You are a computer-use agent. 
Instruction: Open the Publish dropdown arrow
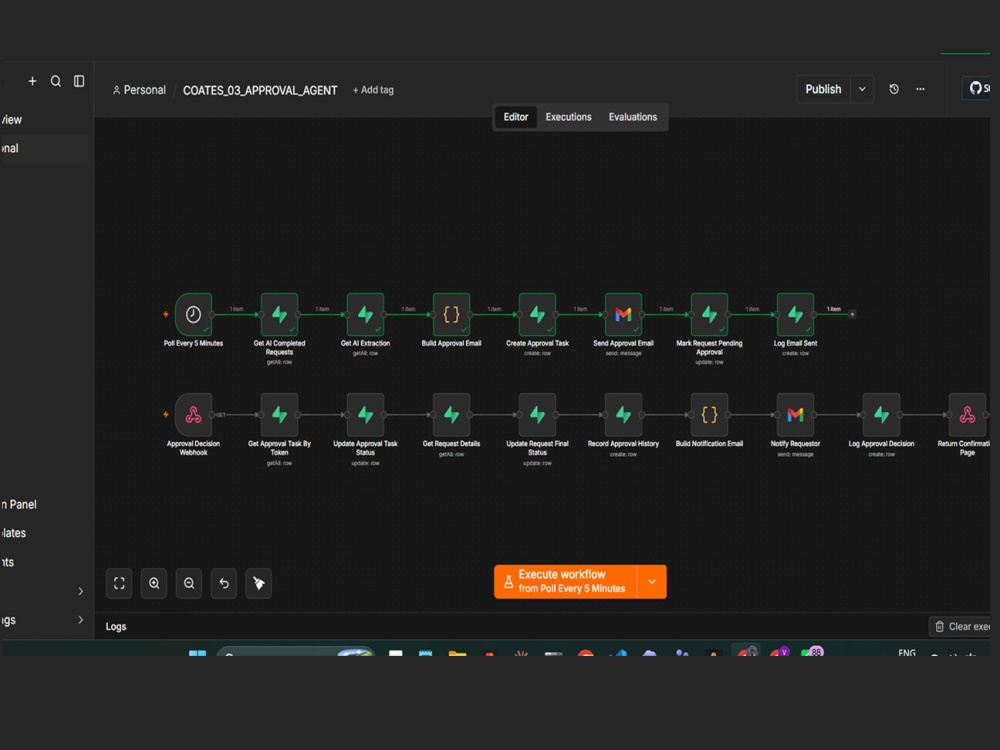pyautogui.click(x=862, y=89)
